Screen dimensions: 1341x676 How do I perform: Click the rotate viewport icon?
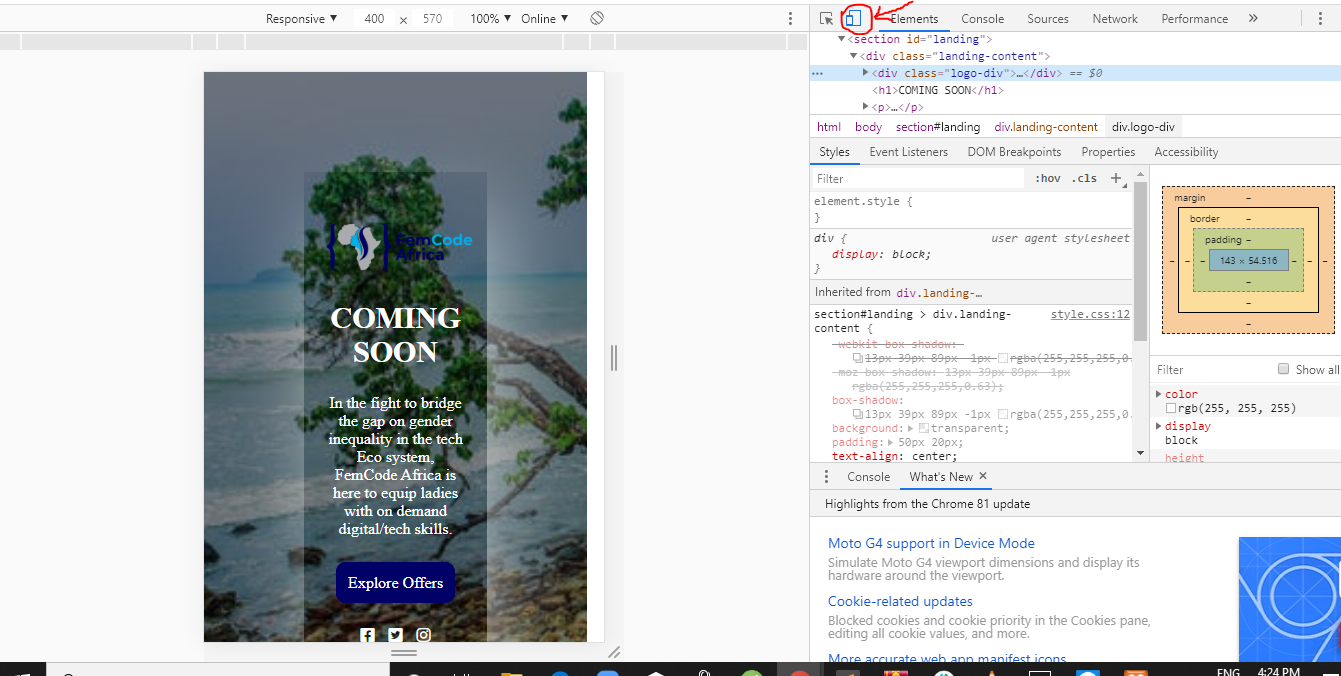coord(596,17)
